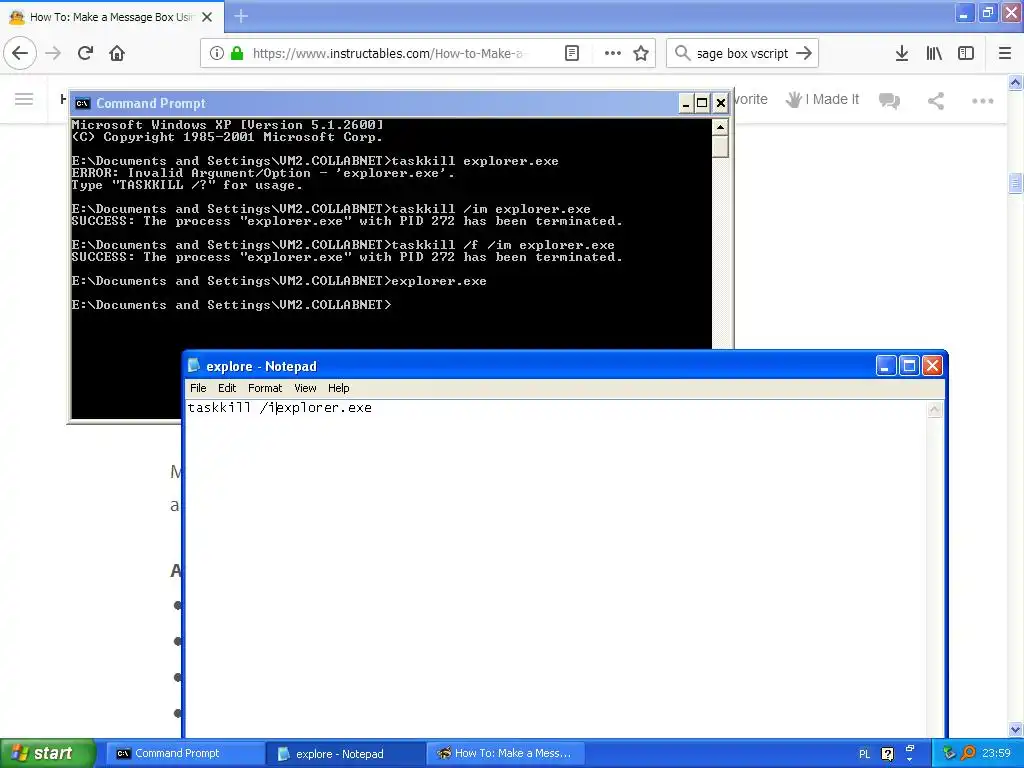The width and height of the screenshot is (1024, 768).
Task: Click Notepad scrollbar up arrow
Action: coord(935,409)
